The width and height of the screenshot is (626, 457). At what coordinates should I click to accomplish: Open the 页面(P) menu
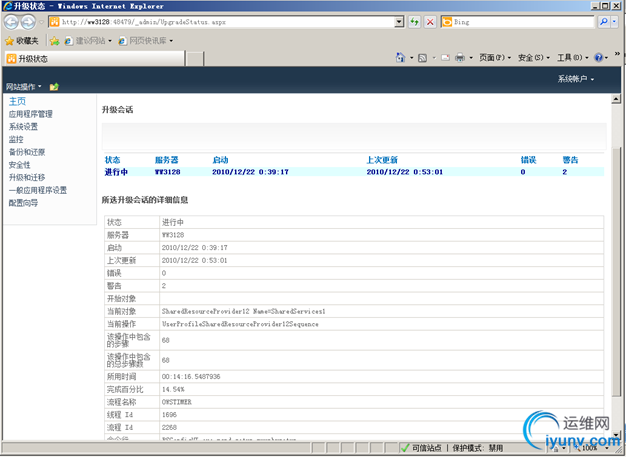pyautogui.click(x=495, y=58)
